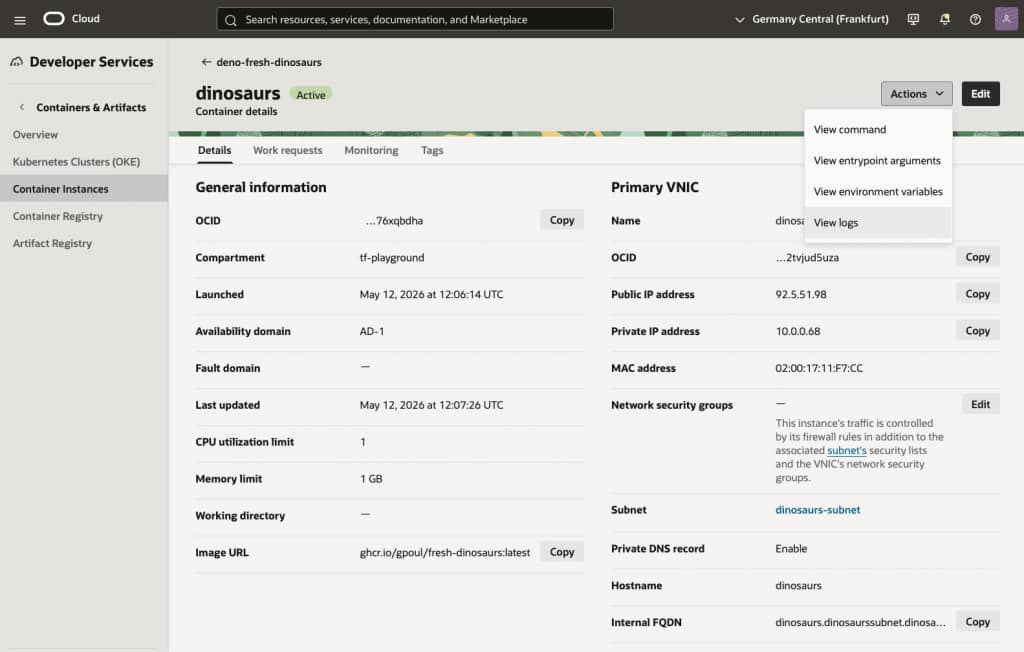
Task: Click the back chevron beside Containers & Artifacts
Action: (22, 107)
